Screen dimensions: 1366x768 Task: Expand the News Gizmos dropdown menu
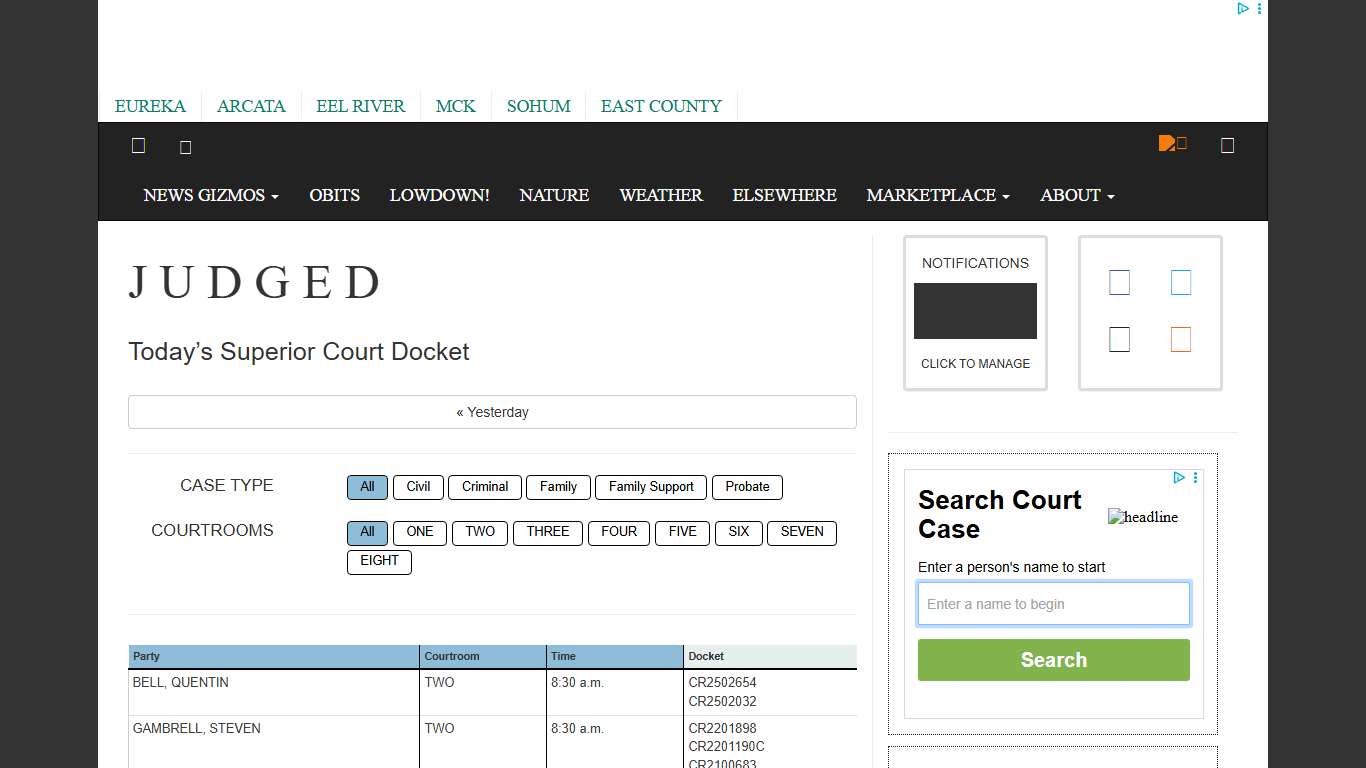(x=210, y=195)
